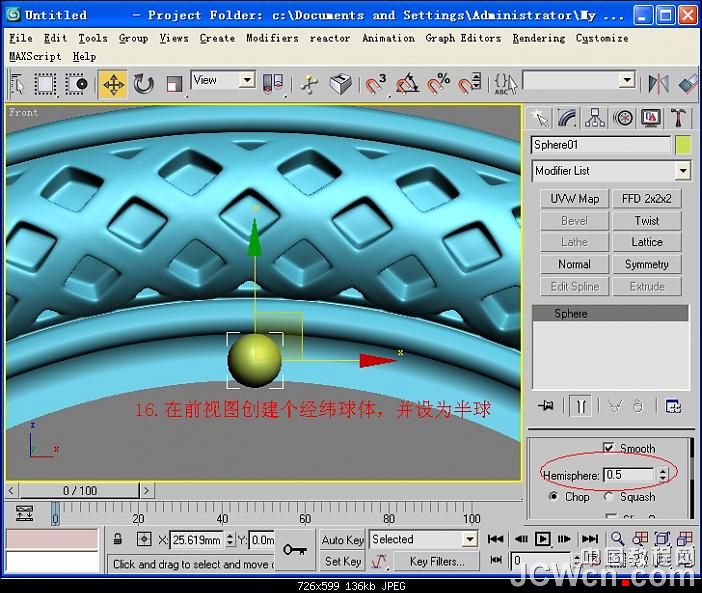Viewport: 702px width, 593px height.
Task: Toggle the Smooth checkbox
Action: (x=608, y=448)
